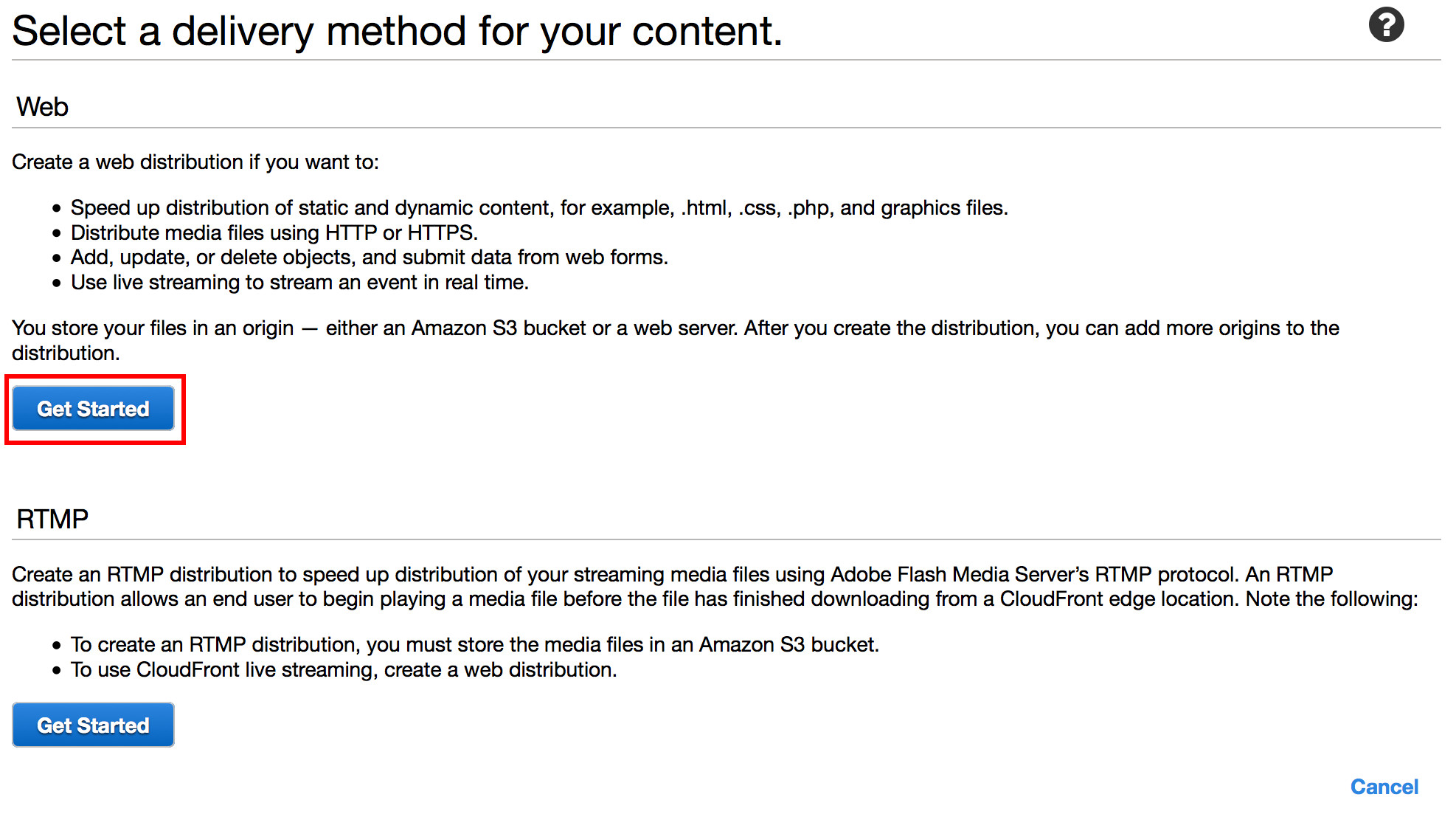Click the 'Add, update, or delete objects' bullet
This screenshot has height=828, width=1456.
click(x=369, y=258)
